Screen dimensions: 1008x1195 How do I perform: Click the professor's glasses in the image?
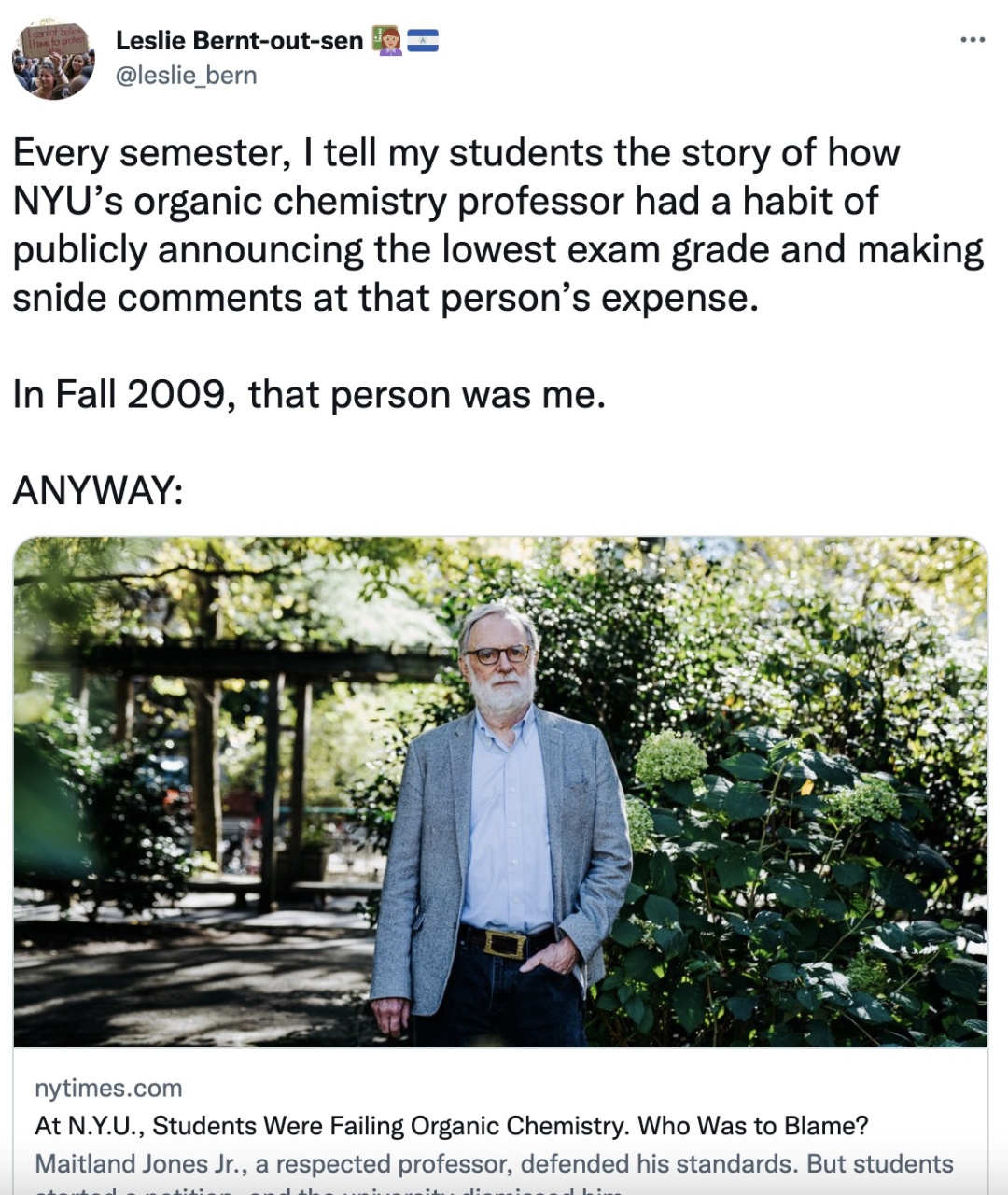[x=497, y=655]
